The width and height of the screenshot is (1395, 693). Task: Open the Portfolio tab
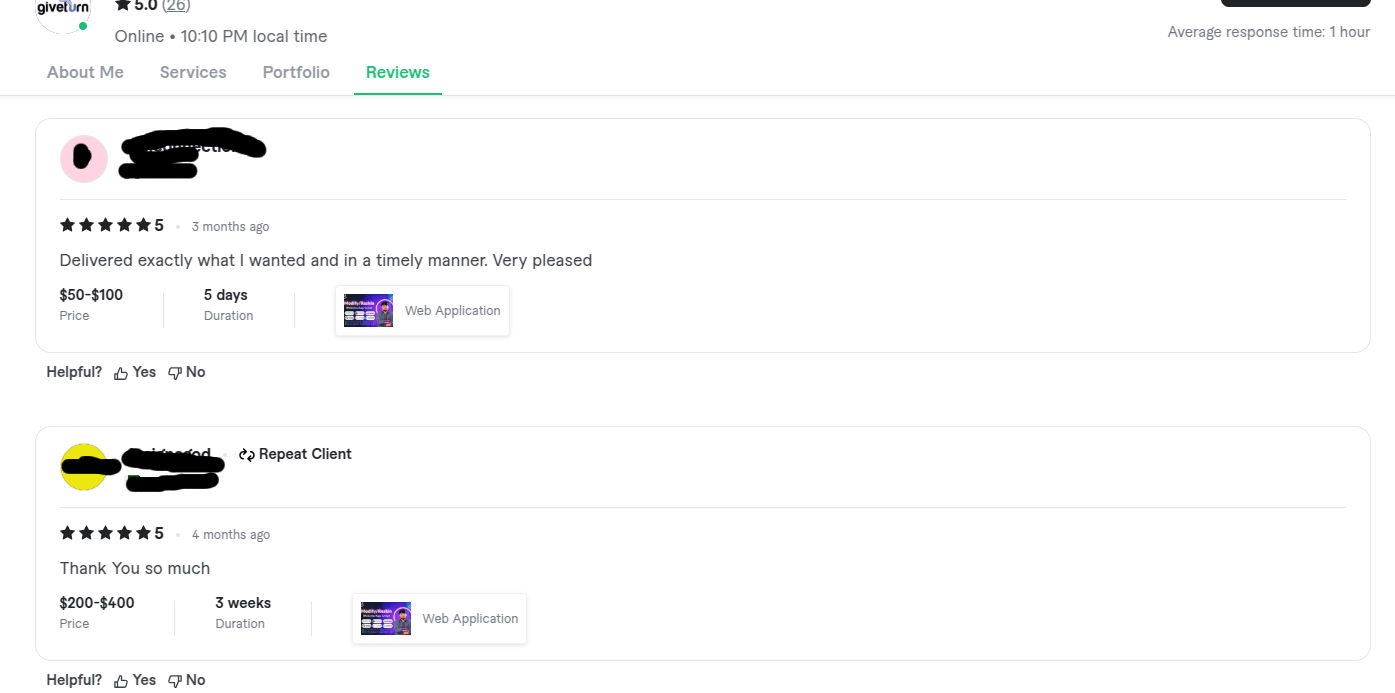[296, 72]
